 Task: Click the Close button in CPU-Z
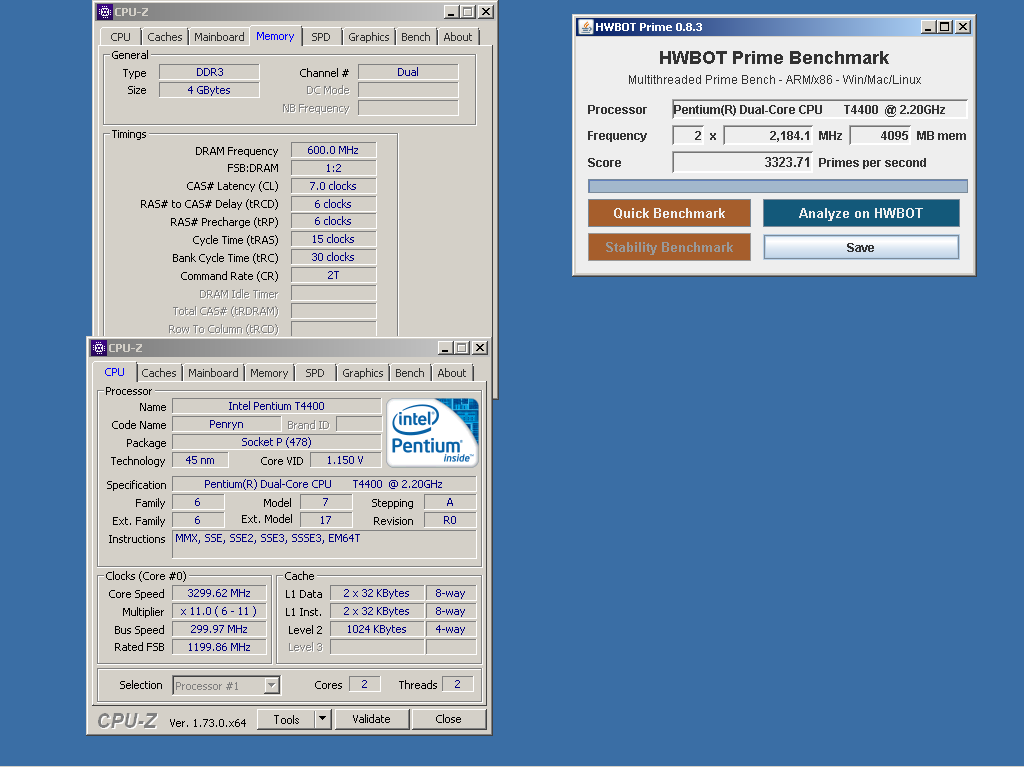448,719
